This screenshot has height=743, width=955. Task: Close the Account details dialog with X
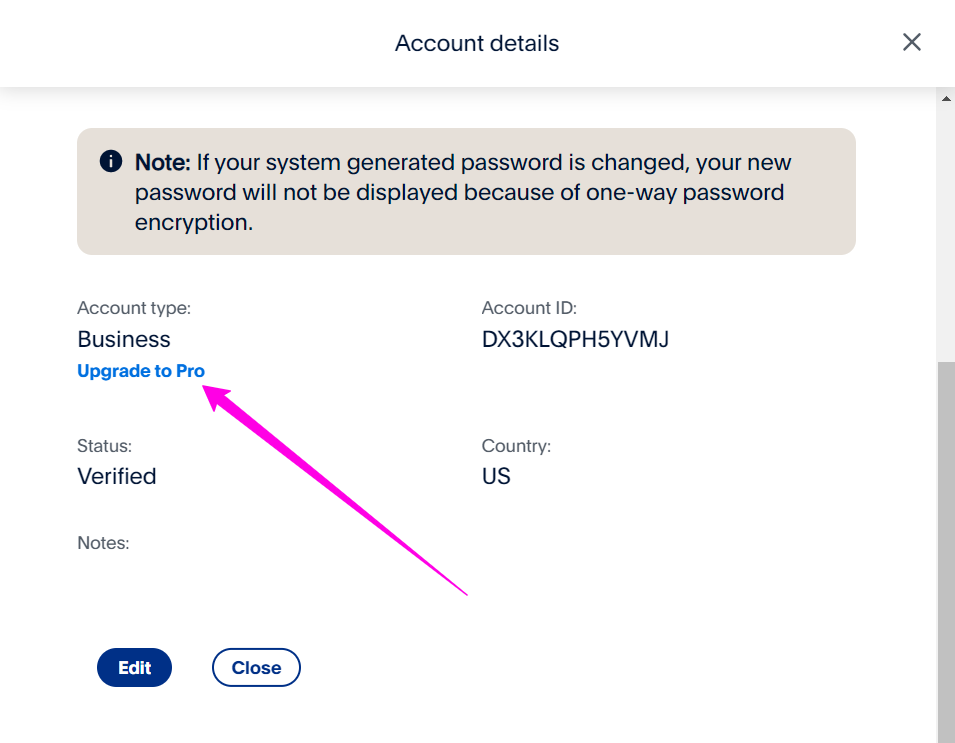[x=911, y=42]
